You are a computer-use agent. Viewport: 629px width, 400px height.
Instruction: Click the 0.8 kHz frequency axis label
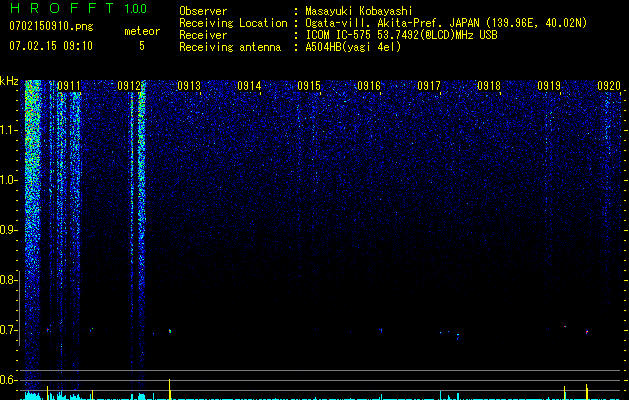click(x=7, y=280)
